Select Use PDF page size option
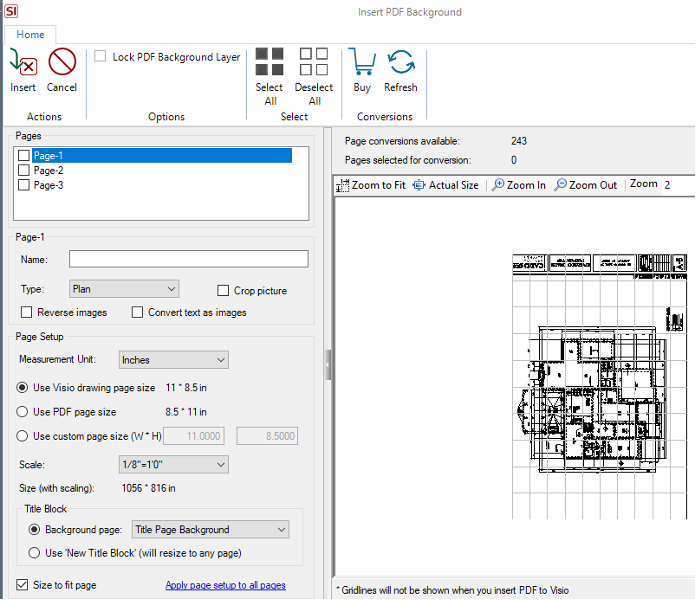Viewport: 696px width, 600px height. 22,411
